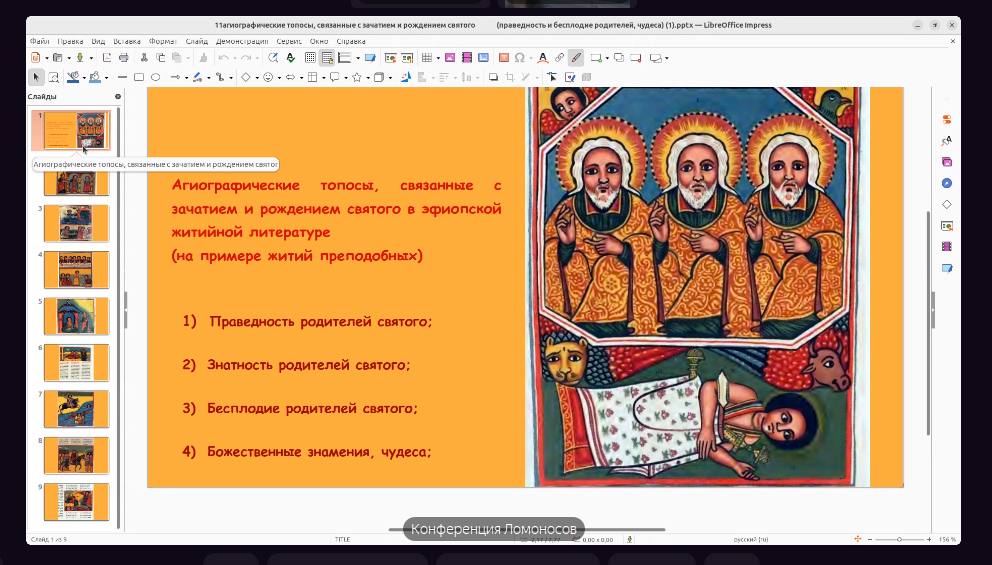
Task: Open the 3D objects dropdown
Action: click(x=390, y=78)
